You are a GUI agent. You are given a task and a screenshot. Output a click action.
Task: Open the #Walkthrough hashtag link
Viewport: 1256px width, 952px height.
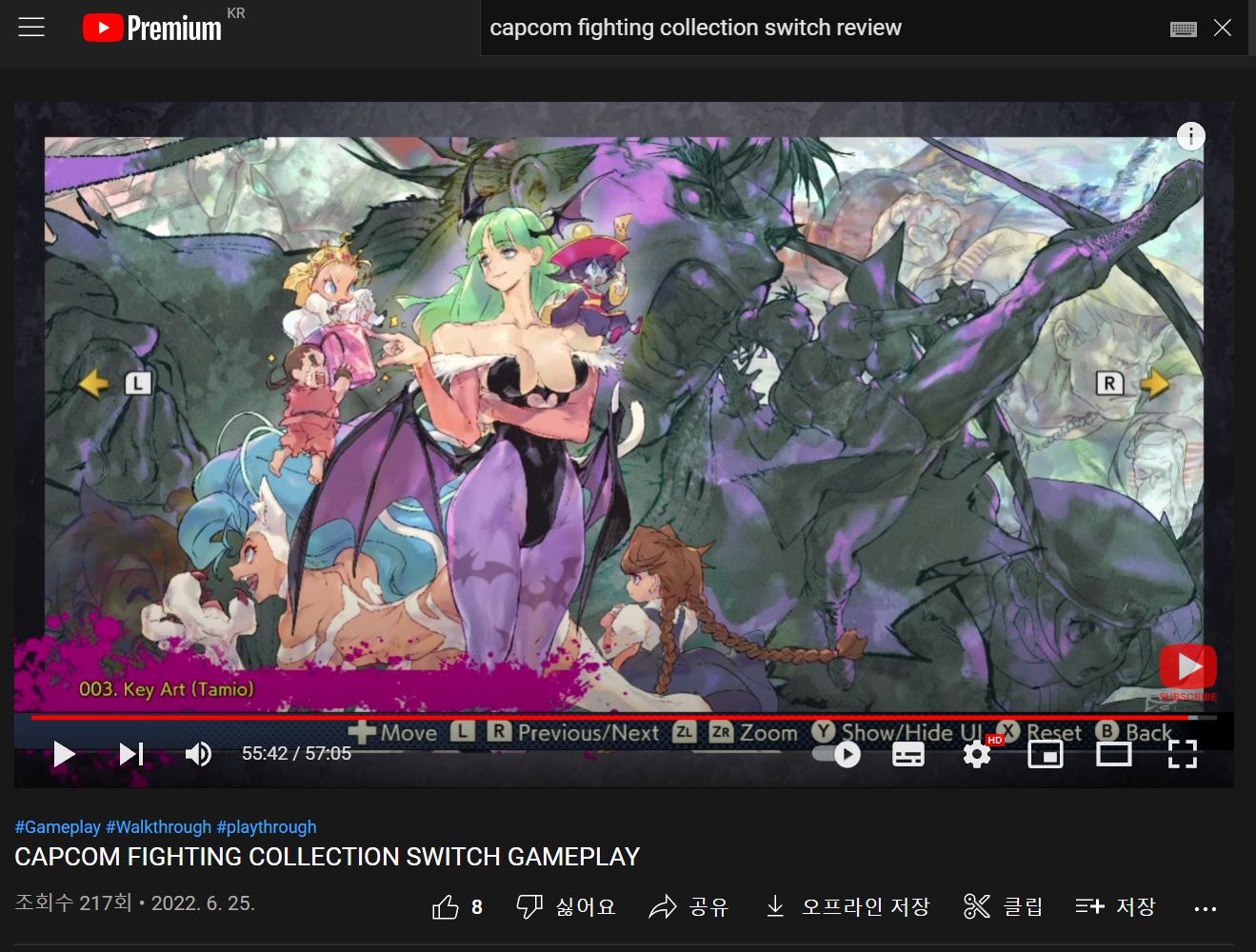(x=158, y=827)
